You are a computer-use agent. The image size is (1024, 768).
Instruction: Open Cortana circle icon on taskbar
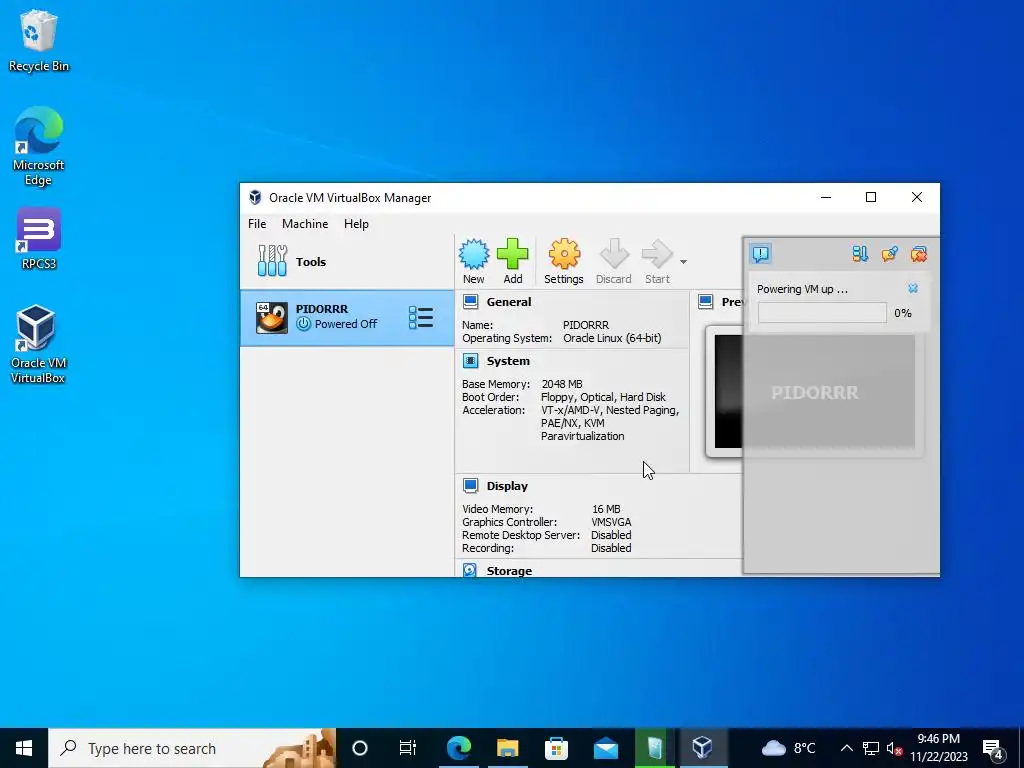359,748
